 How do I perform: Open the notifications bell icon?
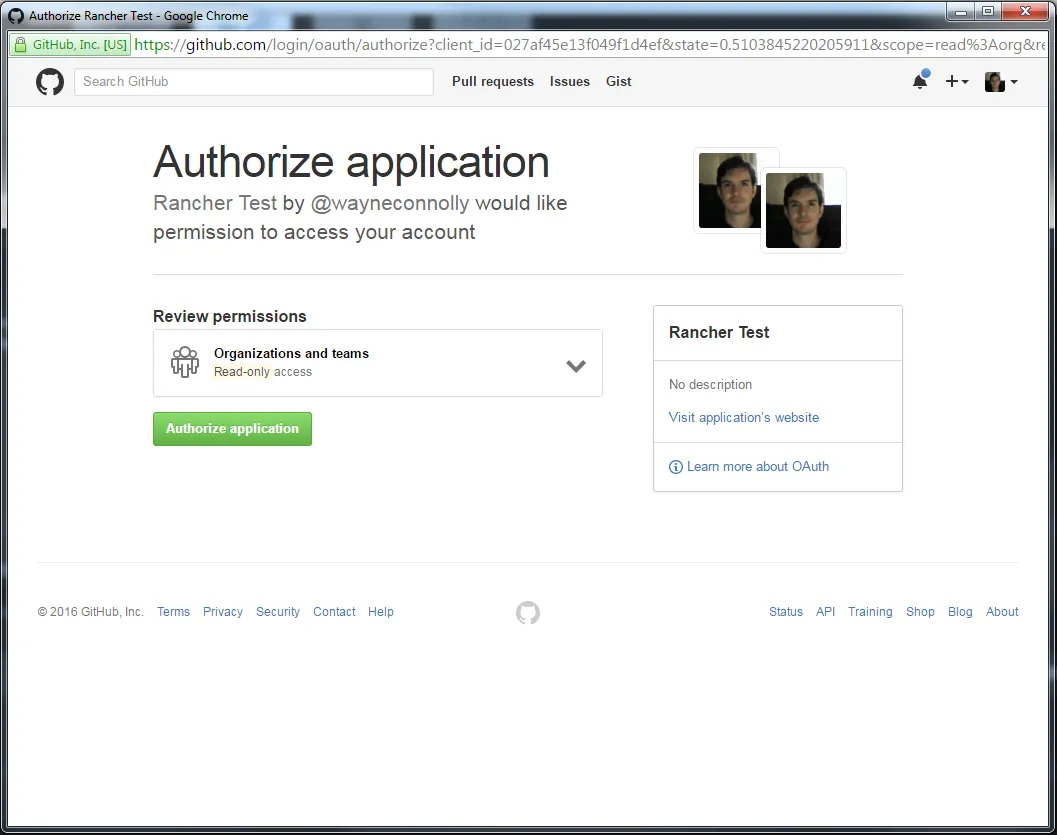click(x=920, y=81)
